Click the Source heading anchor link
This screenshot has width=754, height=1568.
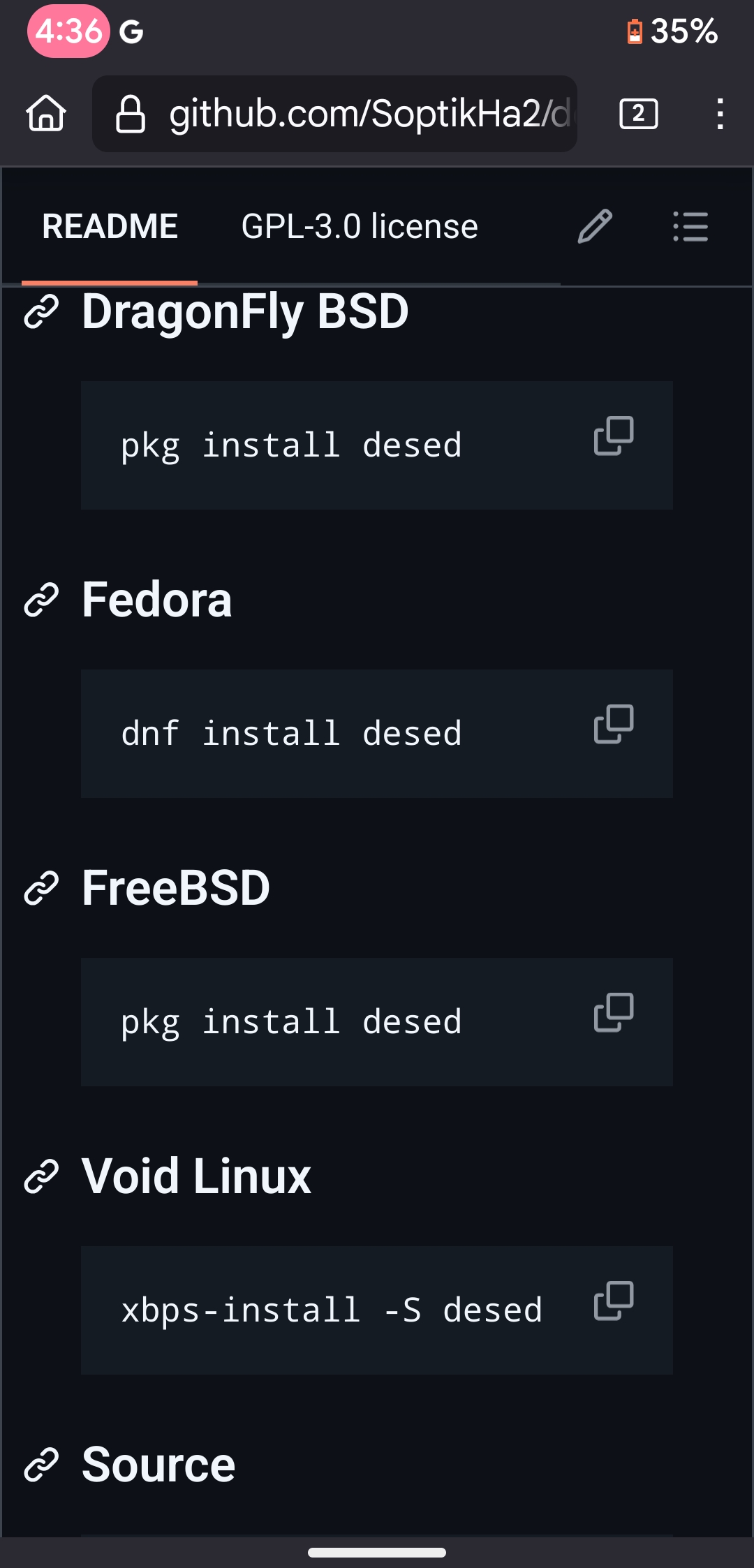point(41,1465)
